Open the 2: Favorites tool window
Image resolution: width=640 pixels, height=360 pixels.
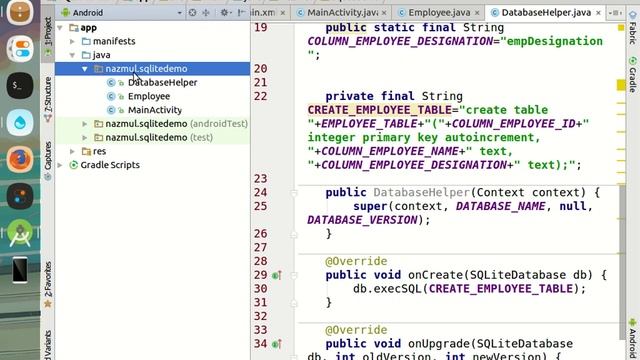48,284
